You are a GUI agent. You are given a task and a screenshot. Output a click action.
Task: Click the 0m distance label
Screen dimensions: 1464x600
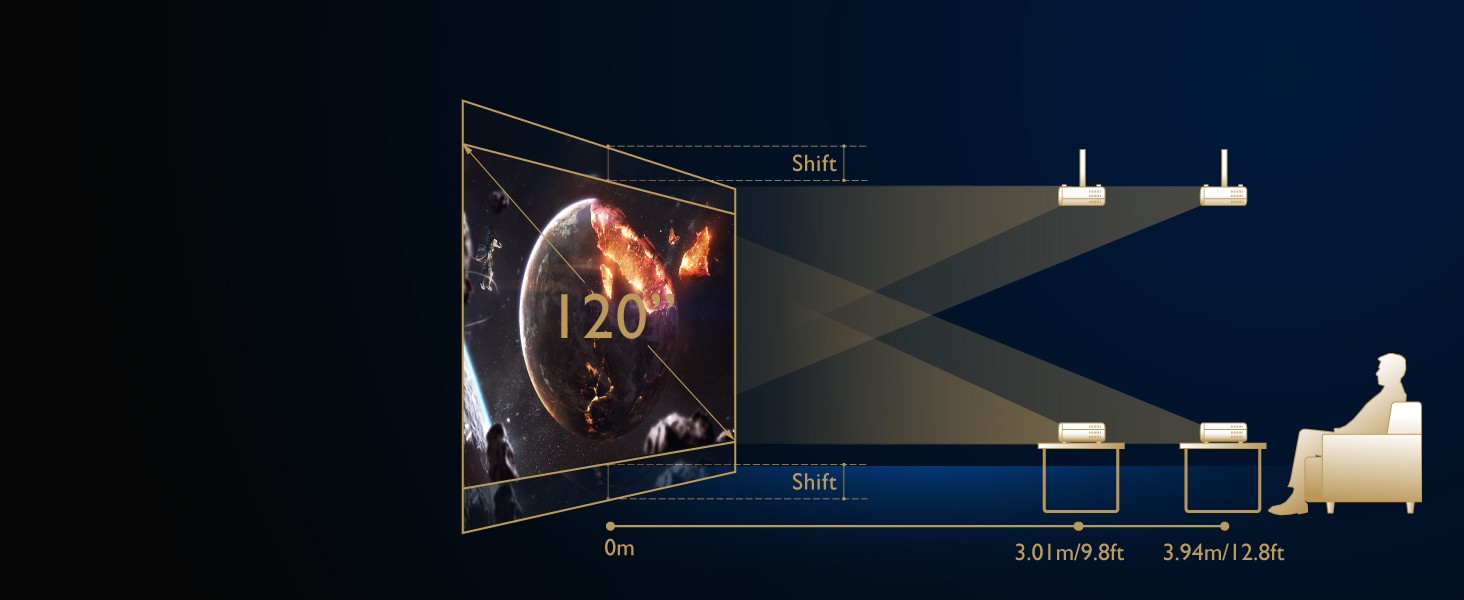(x=620, y=549)
